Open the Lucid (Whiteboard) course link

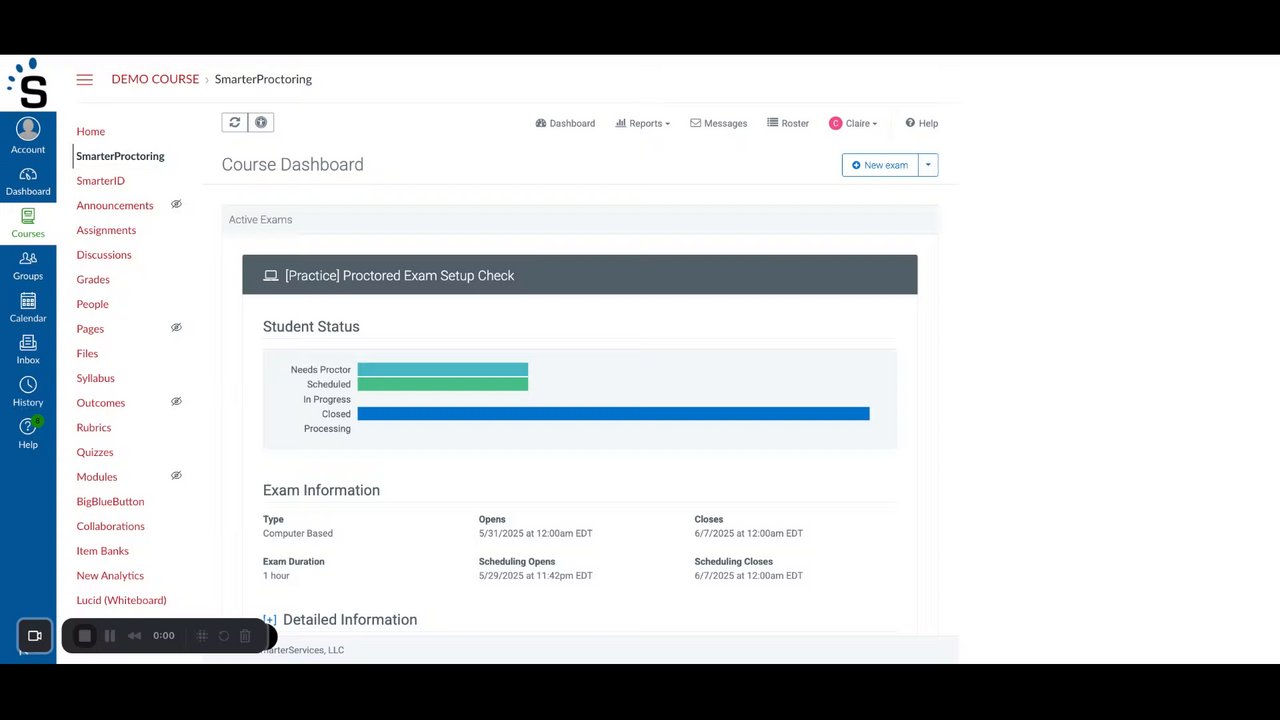(x=121, y=600)
